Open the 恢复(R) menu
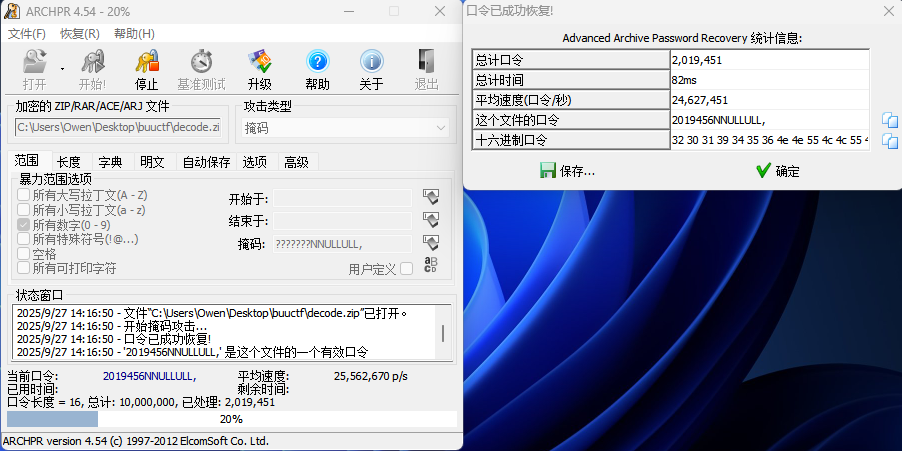 coord(79,33)
